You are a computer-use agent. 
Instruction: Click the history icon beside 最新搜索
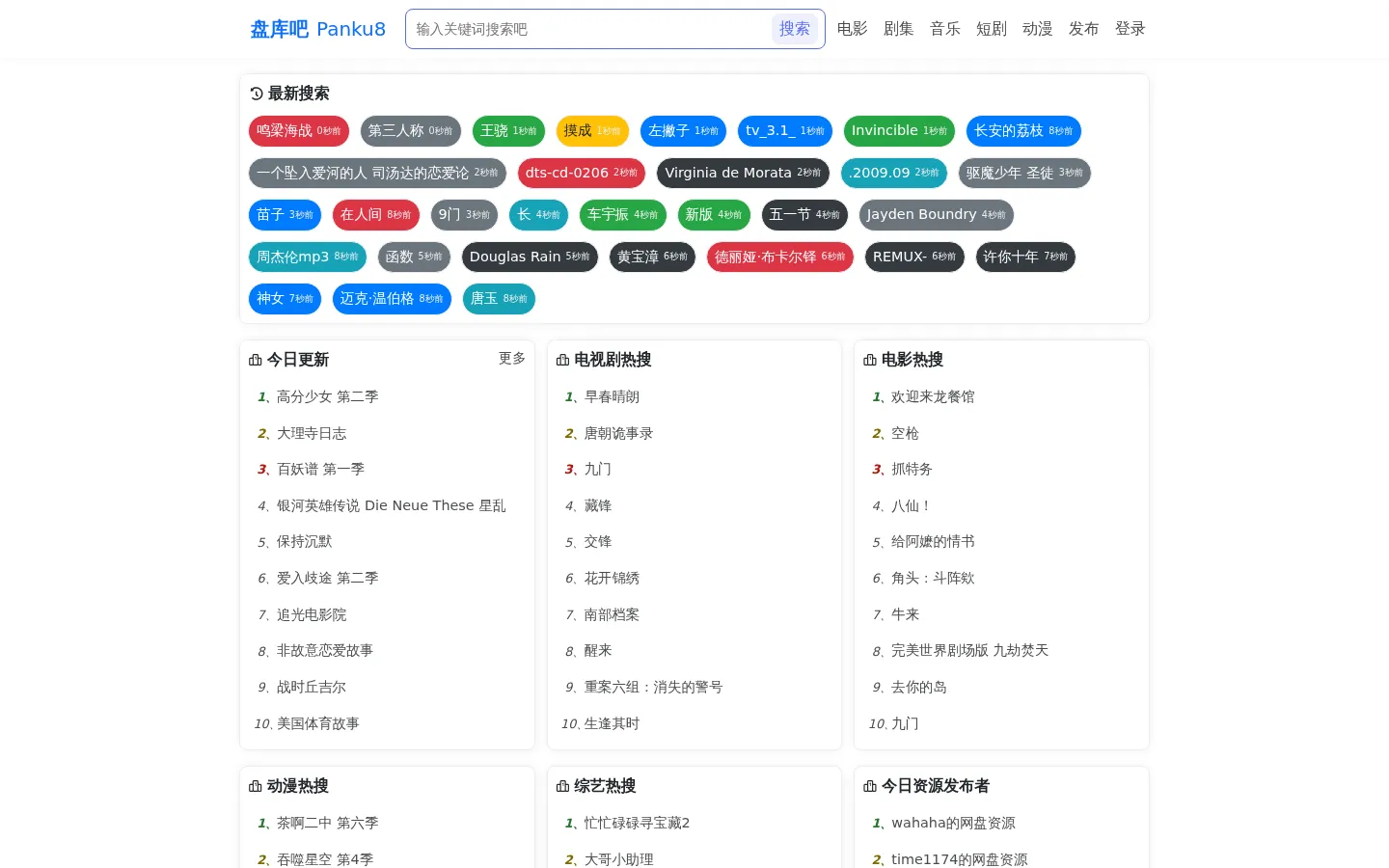257,94
